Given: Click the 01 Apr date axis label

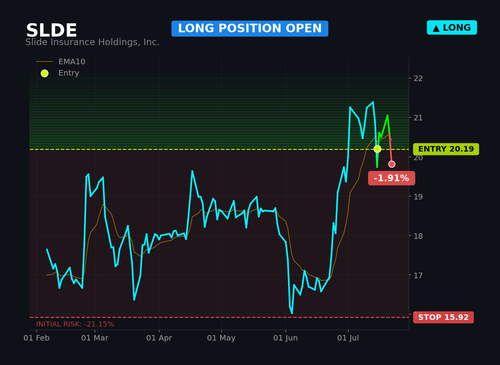Looking at the screenshot, I should point(159,338).
